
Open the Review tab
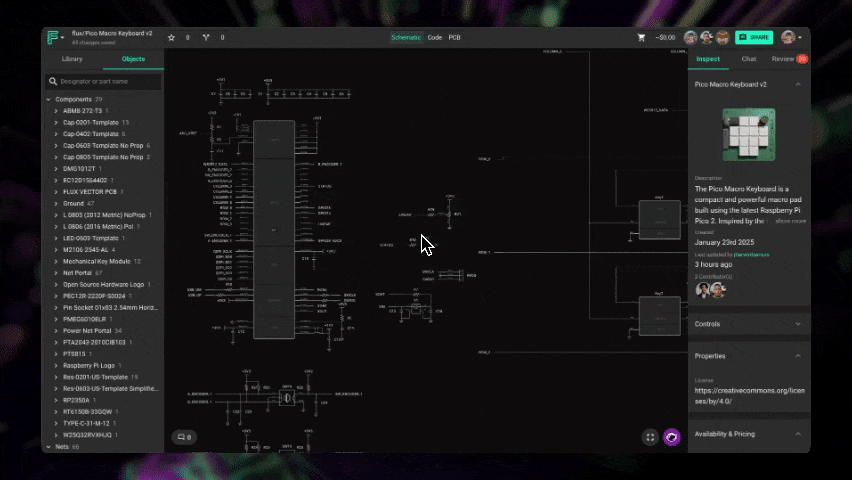(783, 59)
